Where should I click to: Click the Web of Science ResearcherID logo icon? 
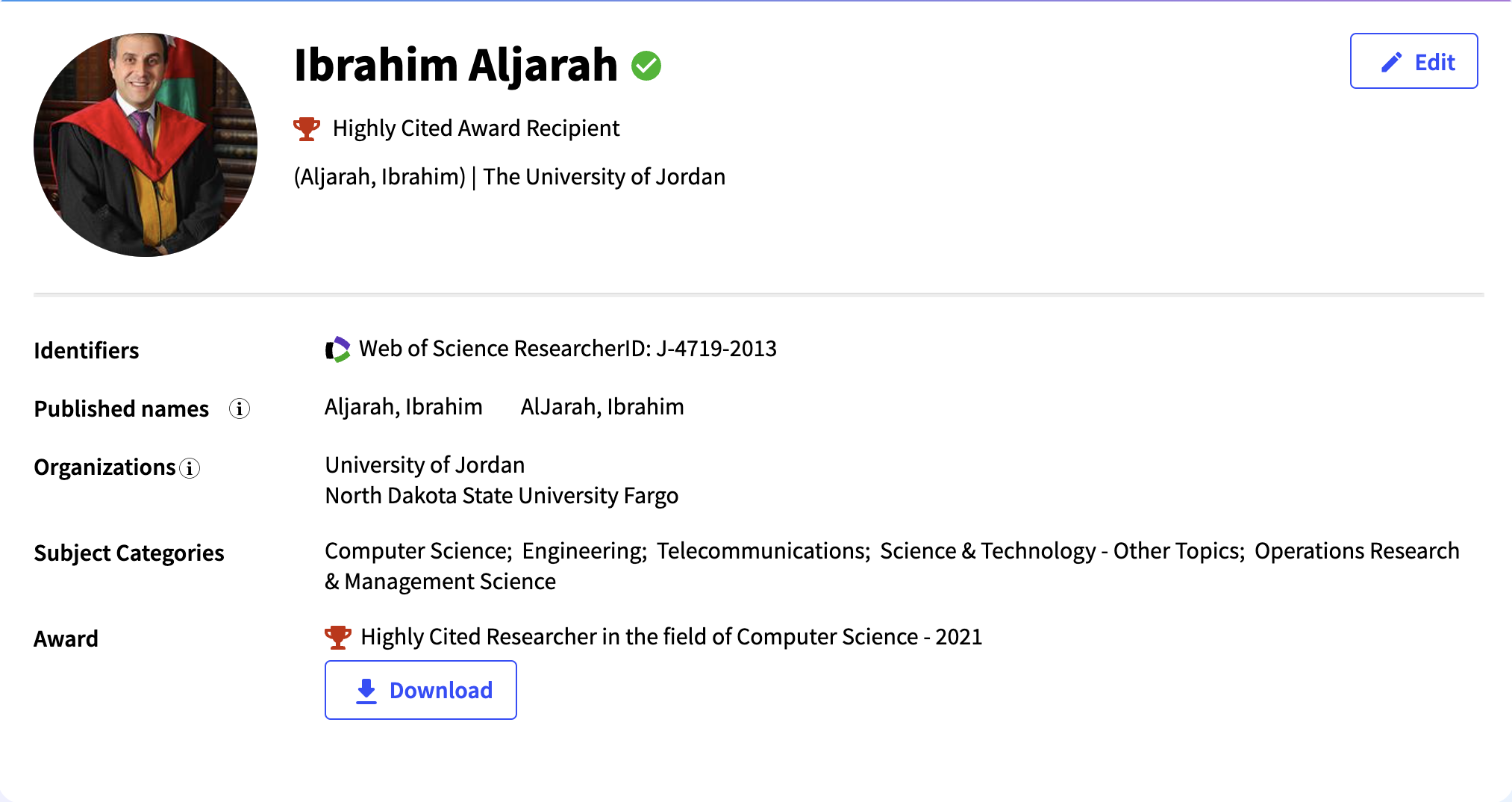[x=337, y=349]
